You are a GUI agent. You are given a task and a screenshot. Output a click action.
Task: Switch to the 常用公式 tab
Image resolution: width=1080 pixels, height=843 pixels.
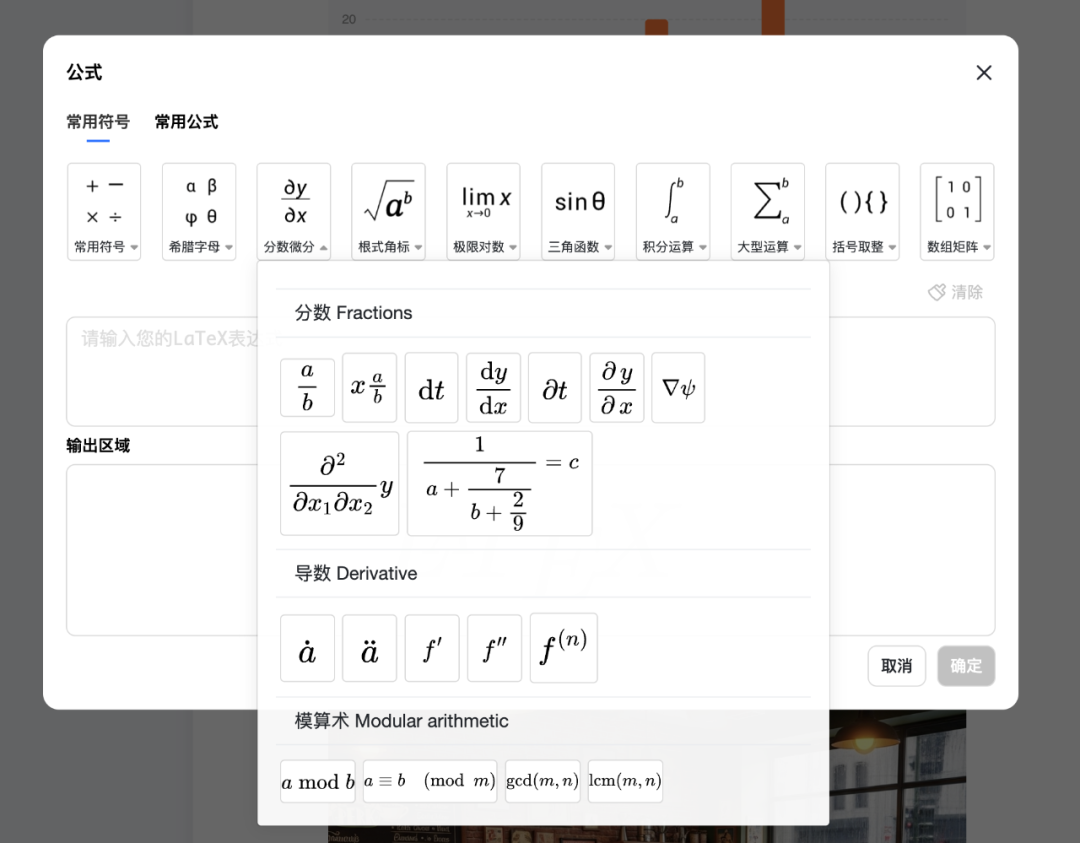click(x=186, y=122)
